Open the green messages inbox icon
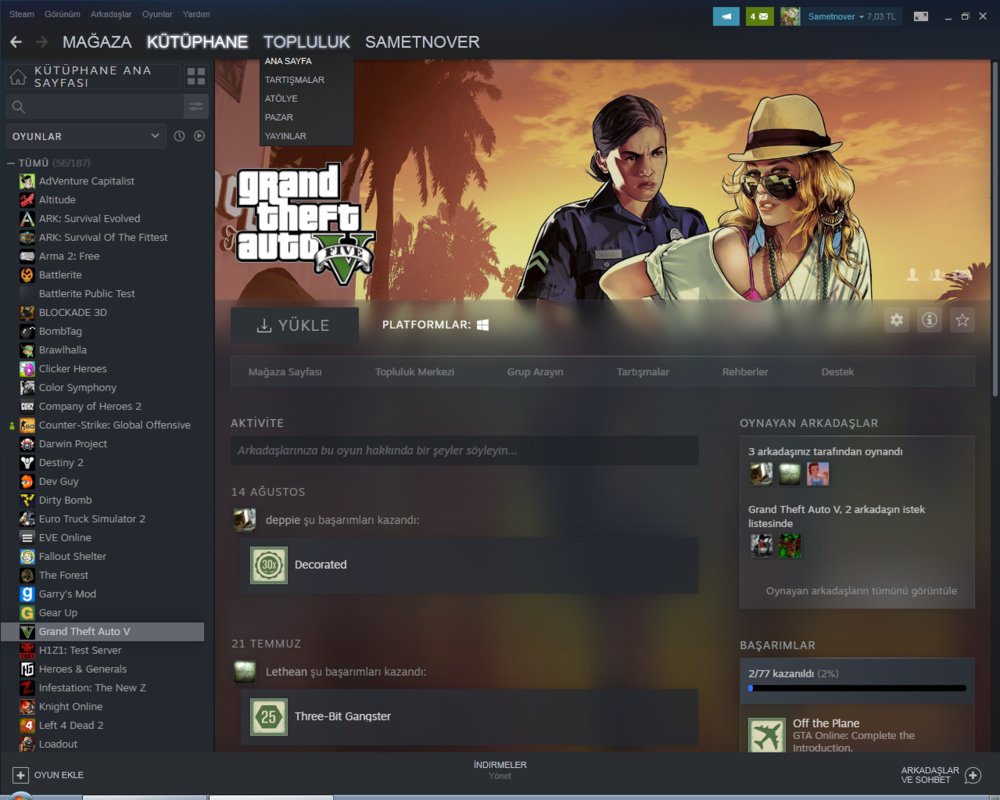This screenshot has height=800, width=1000. coord(759,17)
